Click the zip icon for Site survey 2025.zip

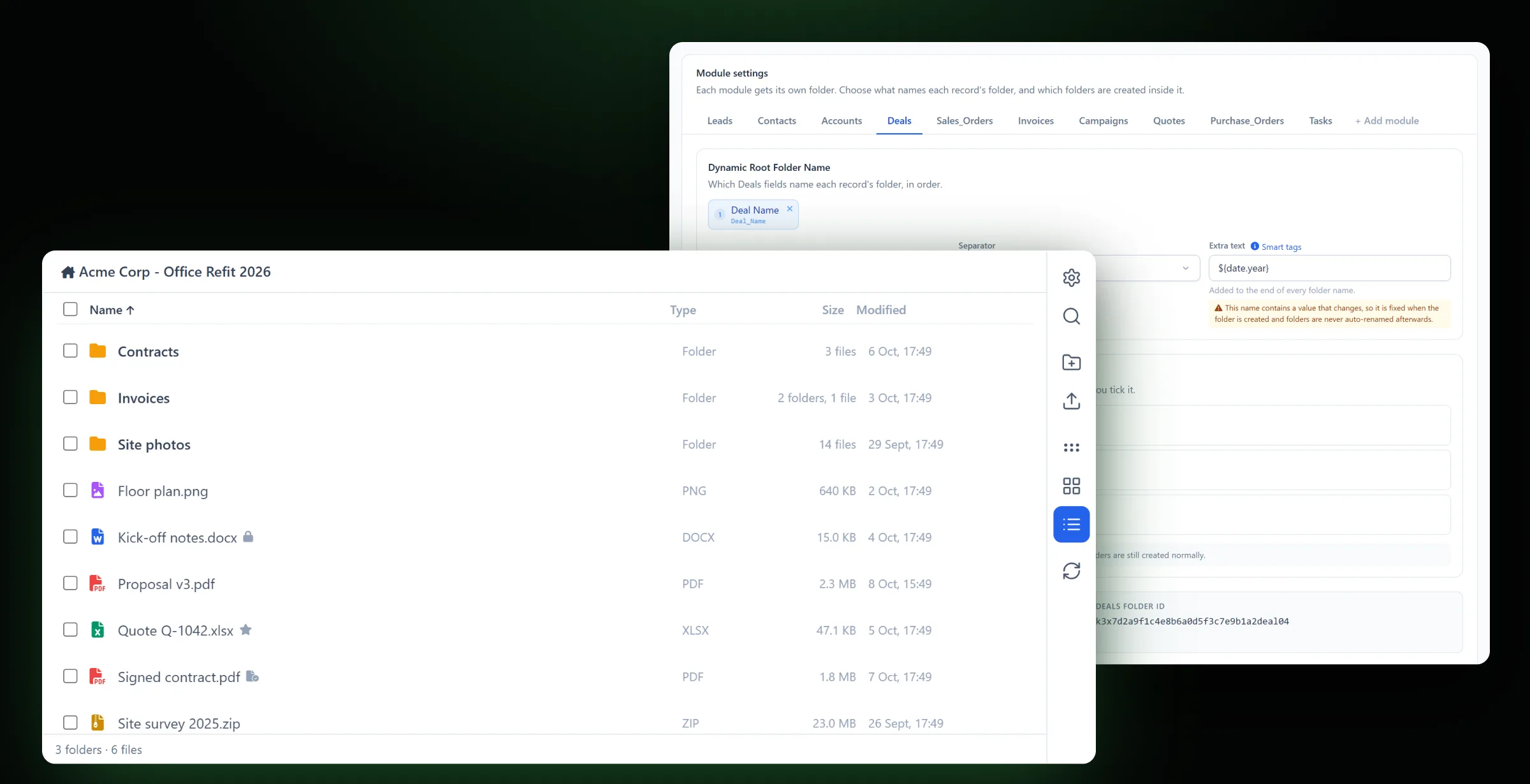tap(98, 722)
